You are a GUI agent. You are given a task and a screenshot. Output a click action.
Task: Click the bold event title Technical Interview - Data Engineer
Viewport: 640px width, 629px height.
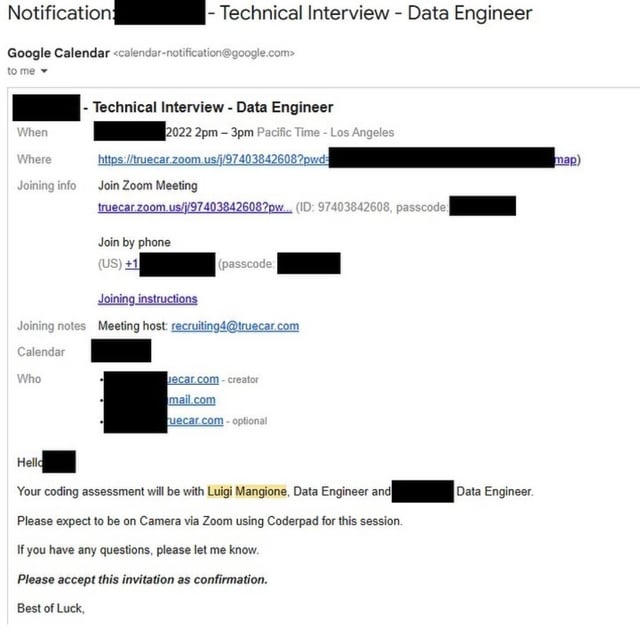(x=213, y=107)
